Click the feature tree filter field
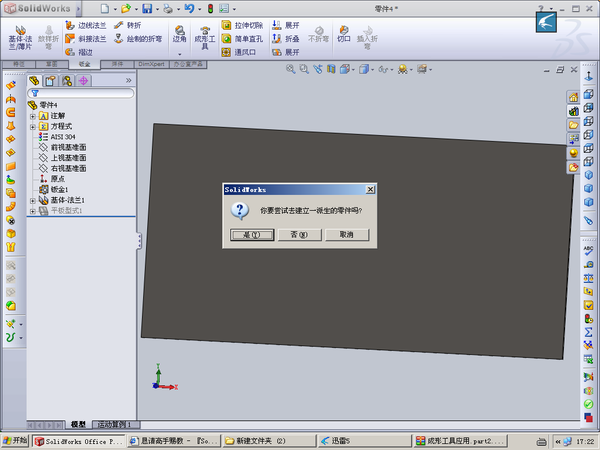The image size is (600, 450). click(x=81, y=93)
